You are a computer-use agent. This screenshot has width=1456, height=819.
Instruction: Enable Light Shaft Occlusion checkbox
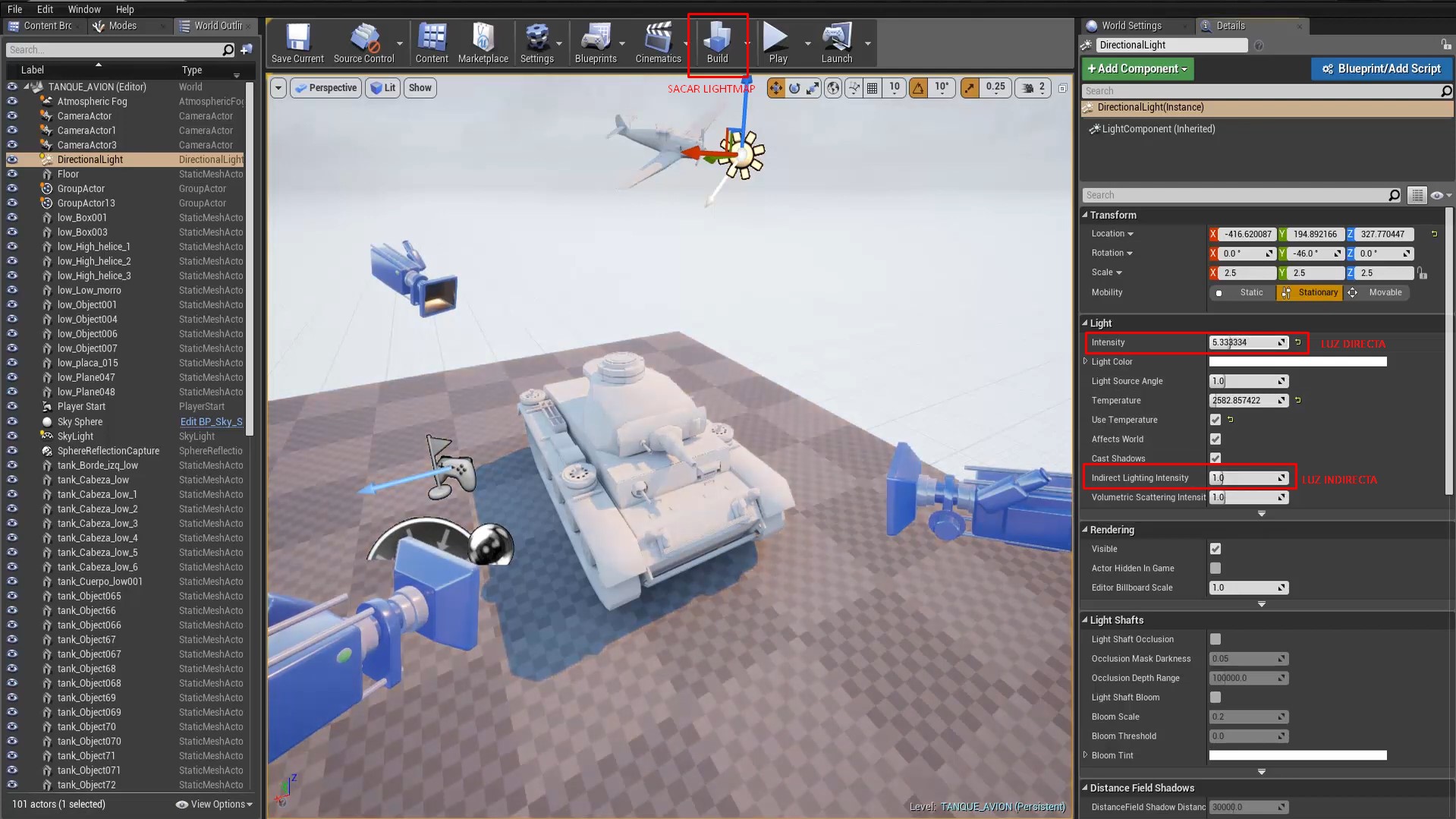click(1215, 639)
